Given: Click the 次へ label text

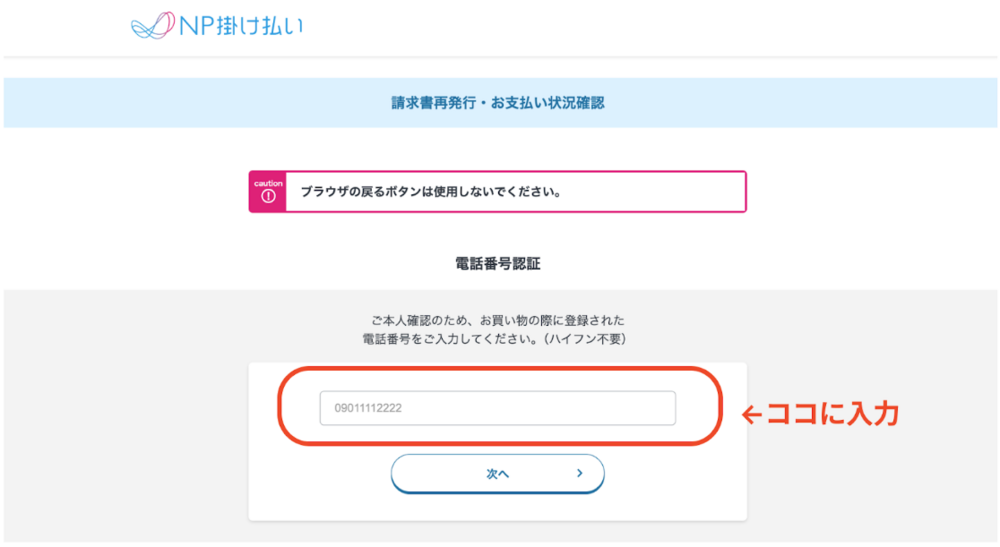Looking at the screenshot, I should pyautogui.click(x=497, y=474).
